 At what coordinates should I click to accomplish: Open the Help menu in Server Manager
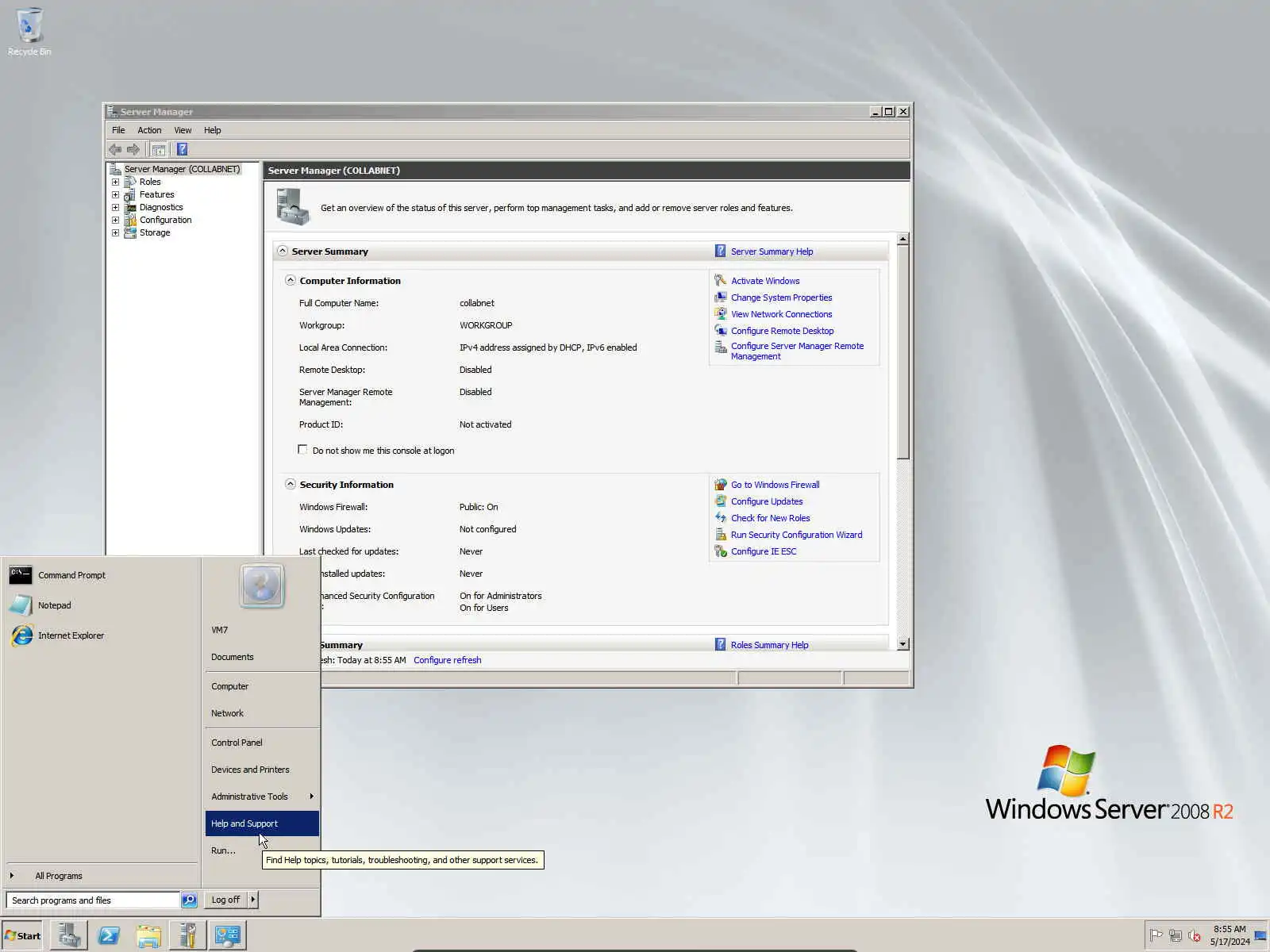coord(212,130)
